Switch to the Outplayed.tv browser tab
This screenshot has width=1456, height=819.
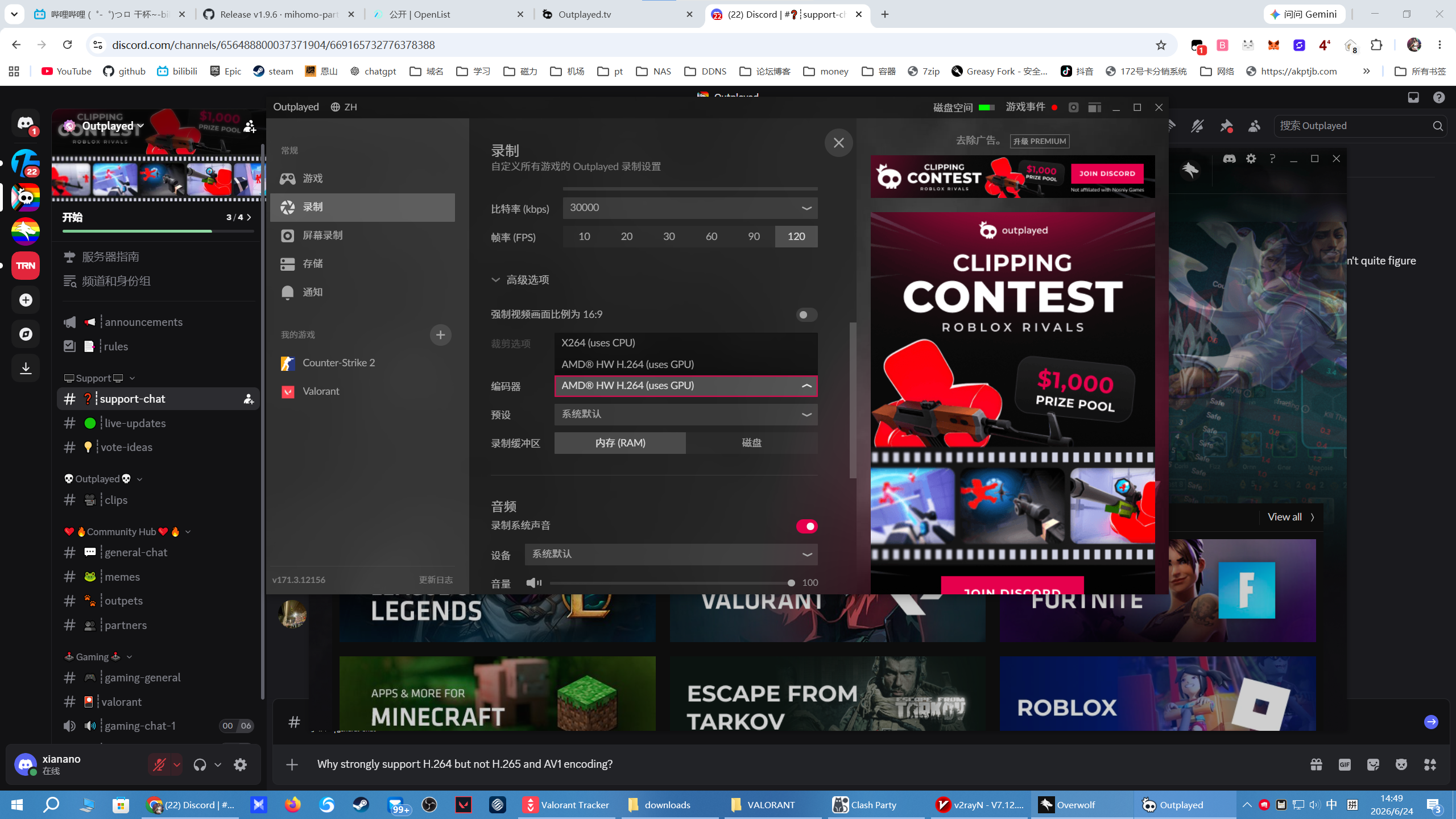pyautogui.click(x=619, y=14)
